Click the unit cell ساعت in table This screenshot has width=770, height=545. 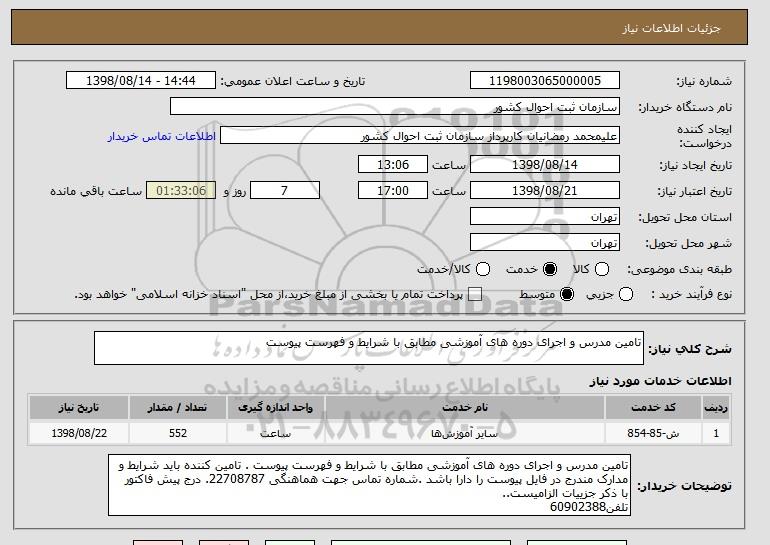tap(275, 433)
